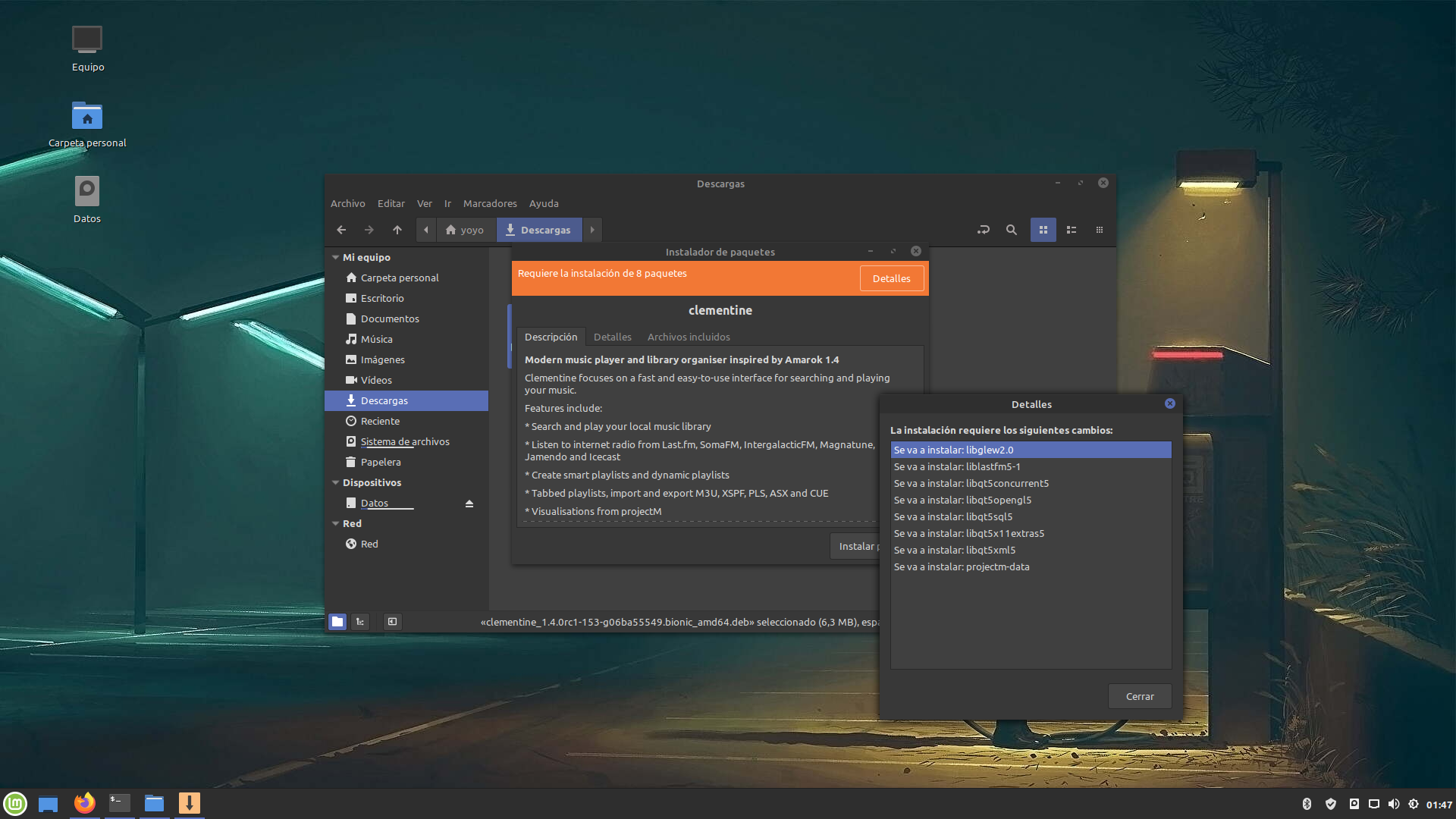
Task: Click the Cerrar button
Action: click(1139, 696)
